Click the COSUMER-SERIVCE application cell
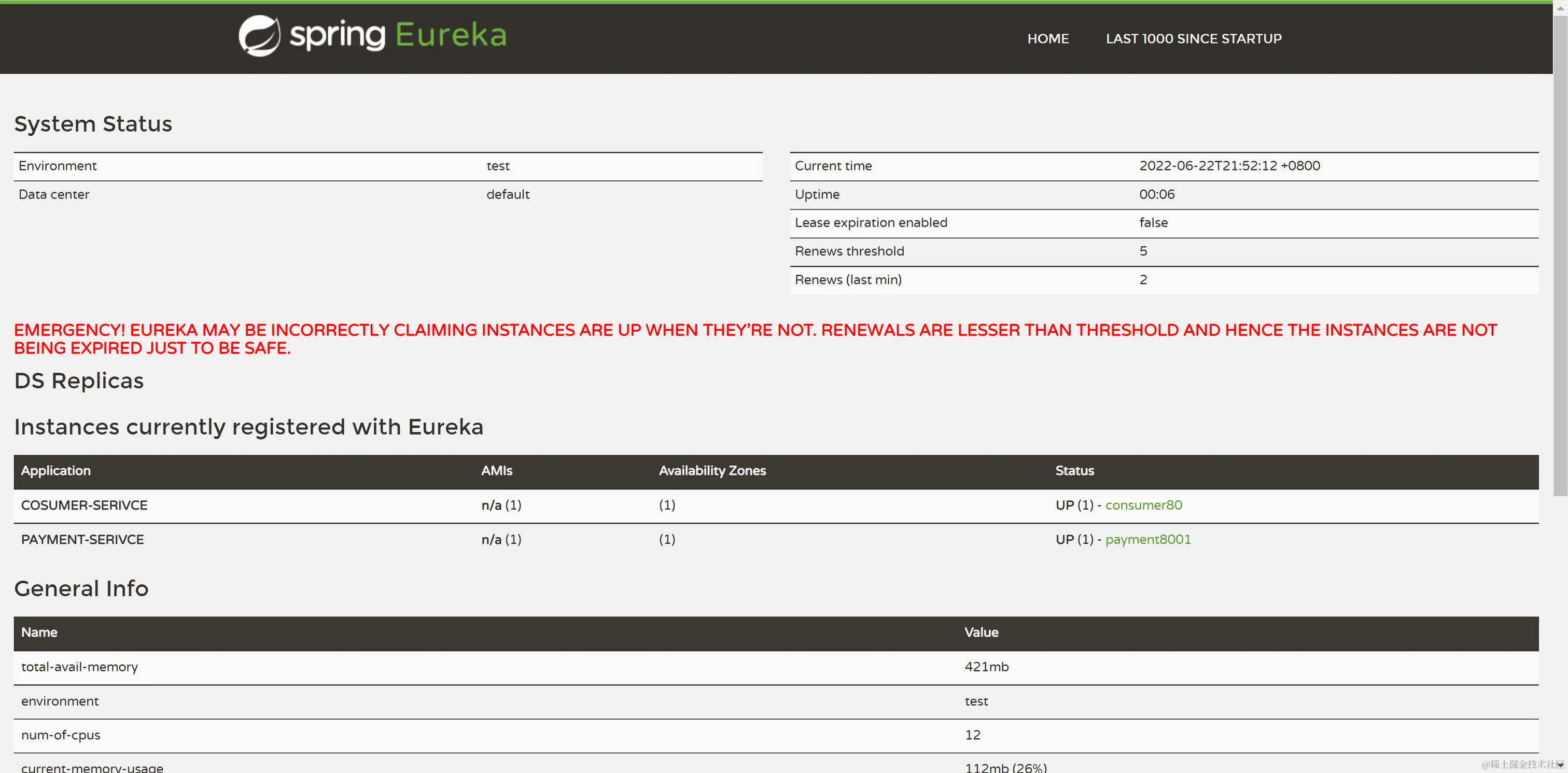Viewport: 1568px width, 773px height. (84, 505)
